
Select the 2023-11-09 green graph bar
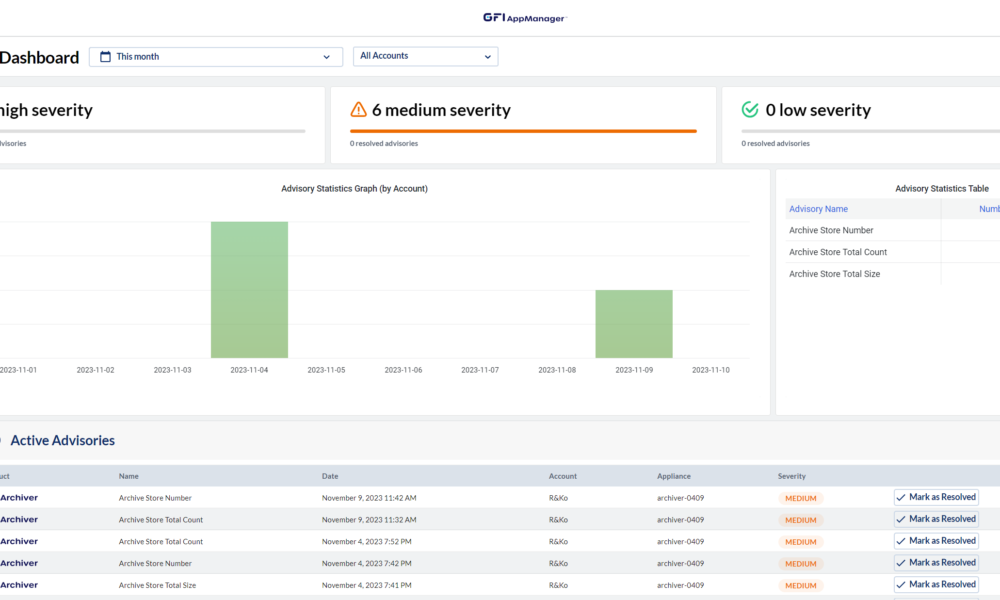coord(634,324)
